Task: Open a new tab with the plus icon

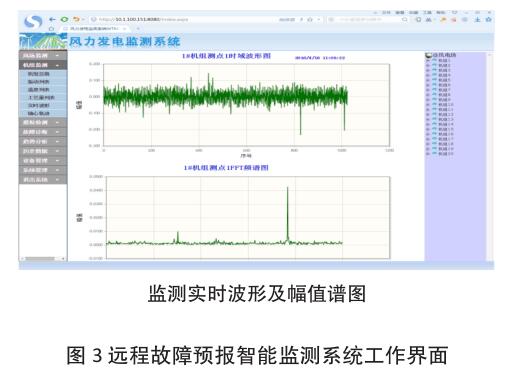Action: click(138, 29)
